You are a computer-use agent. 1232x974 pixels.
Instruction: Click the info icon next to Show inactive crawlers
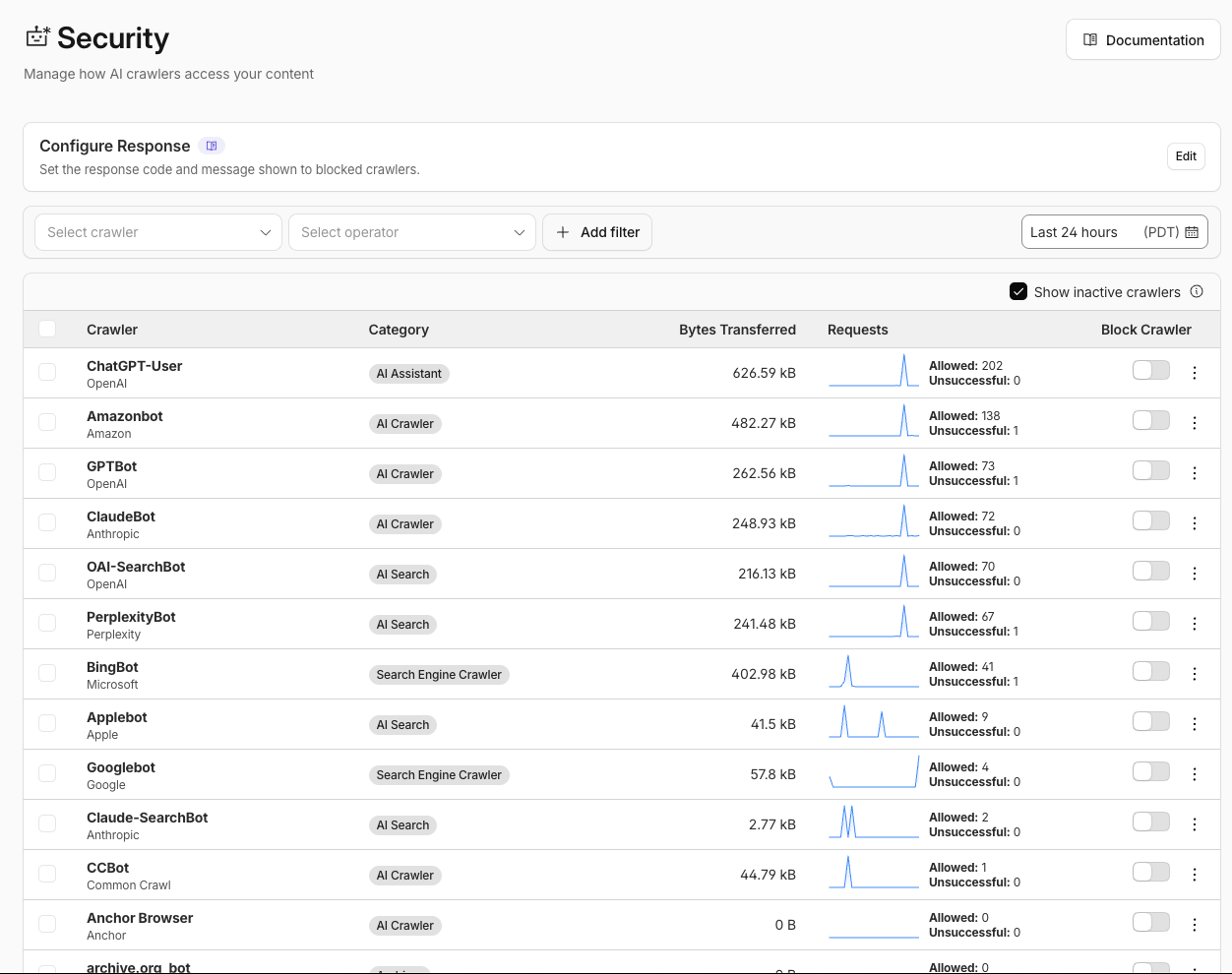(1197, 291)
